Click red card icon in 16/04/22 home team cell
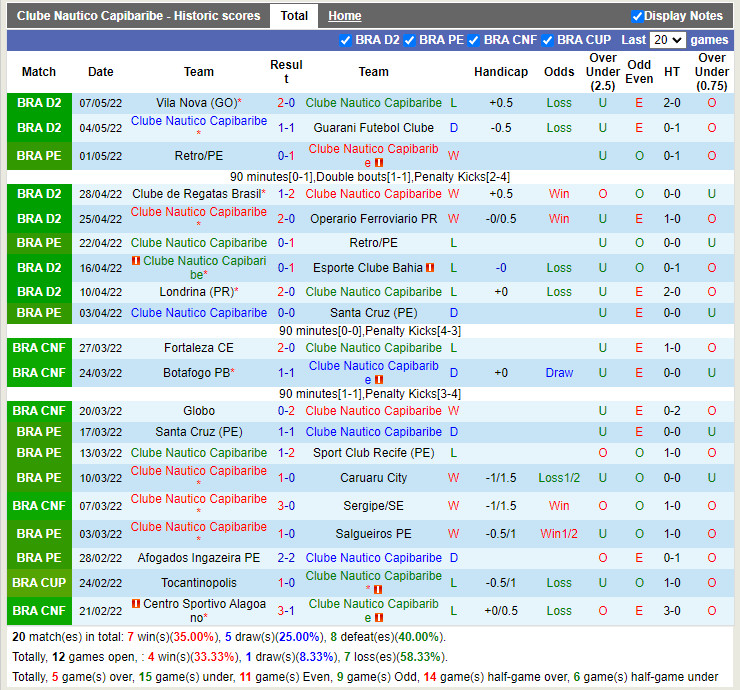 [136, 261]
